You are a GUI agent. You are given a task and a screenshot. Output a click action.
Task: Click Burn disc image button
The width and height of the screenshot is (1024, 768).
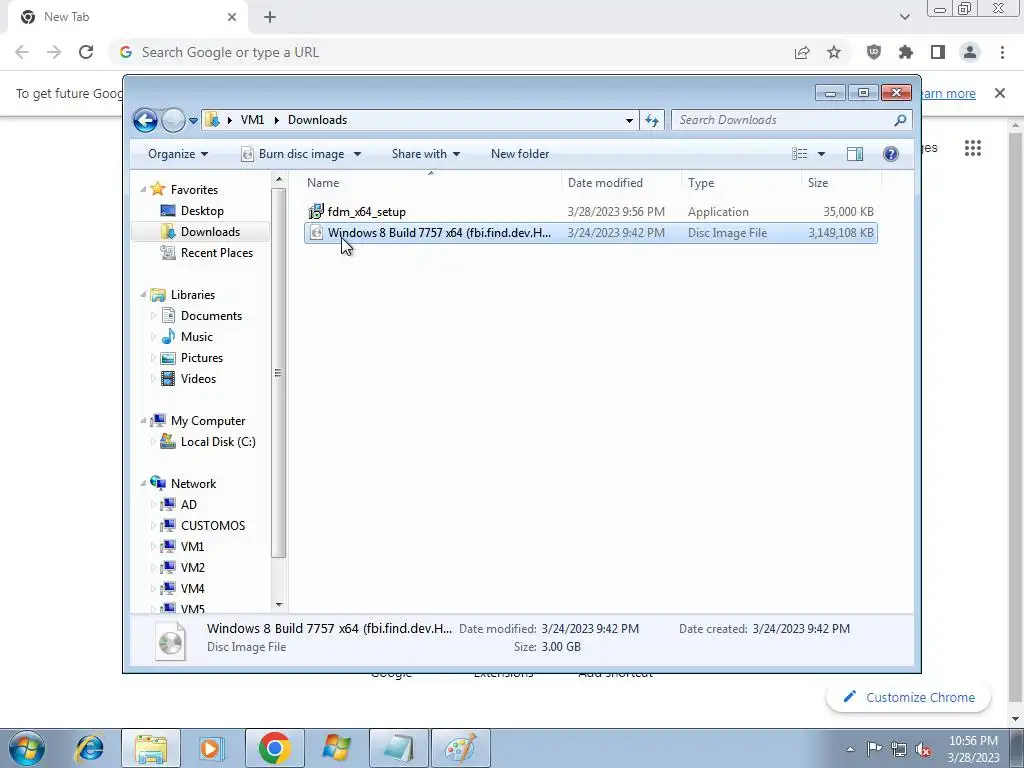[293, 154]
